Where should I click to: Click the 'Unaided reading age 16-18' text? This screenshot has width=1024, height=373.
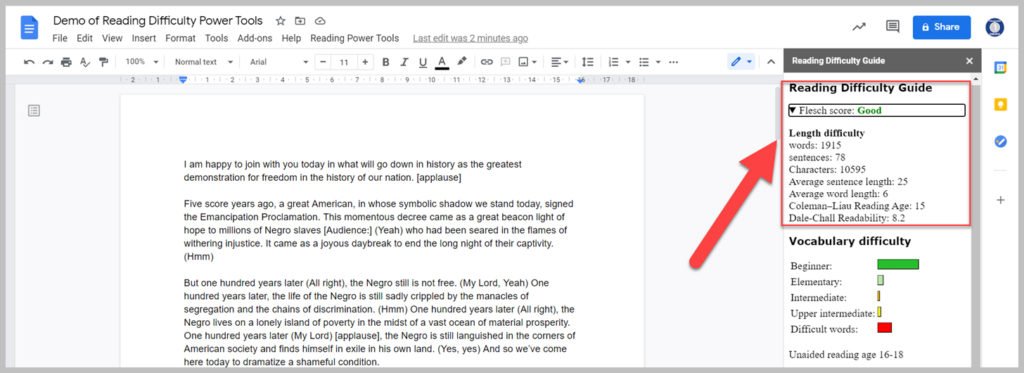point(845,355)
